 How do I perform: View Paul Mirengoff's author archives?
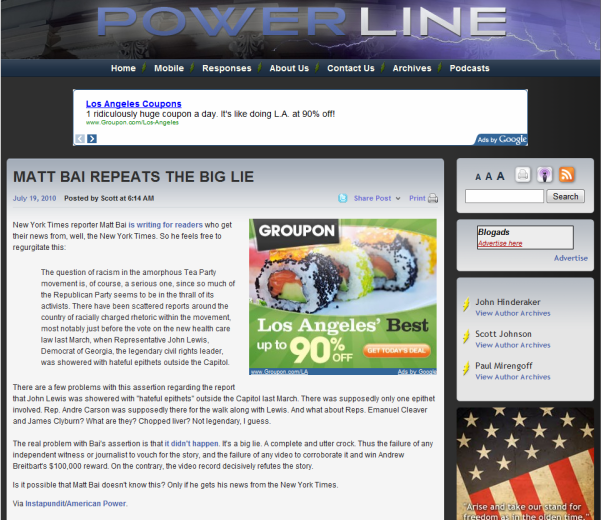513,377
